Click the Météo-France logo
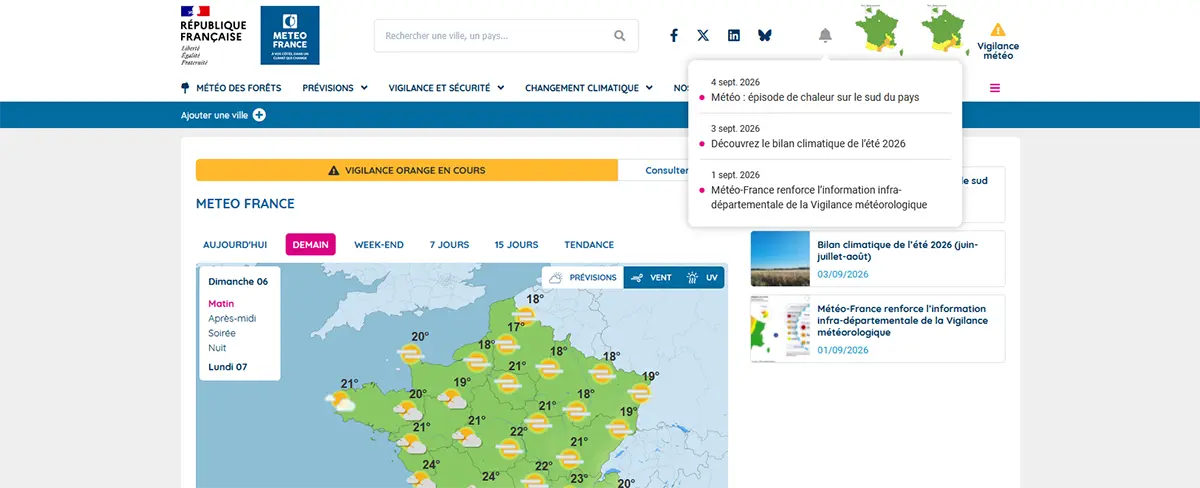Viewport: 1200px width, 488px height. tap(289, 35)
